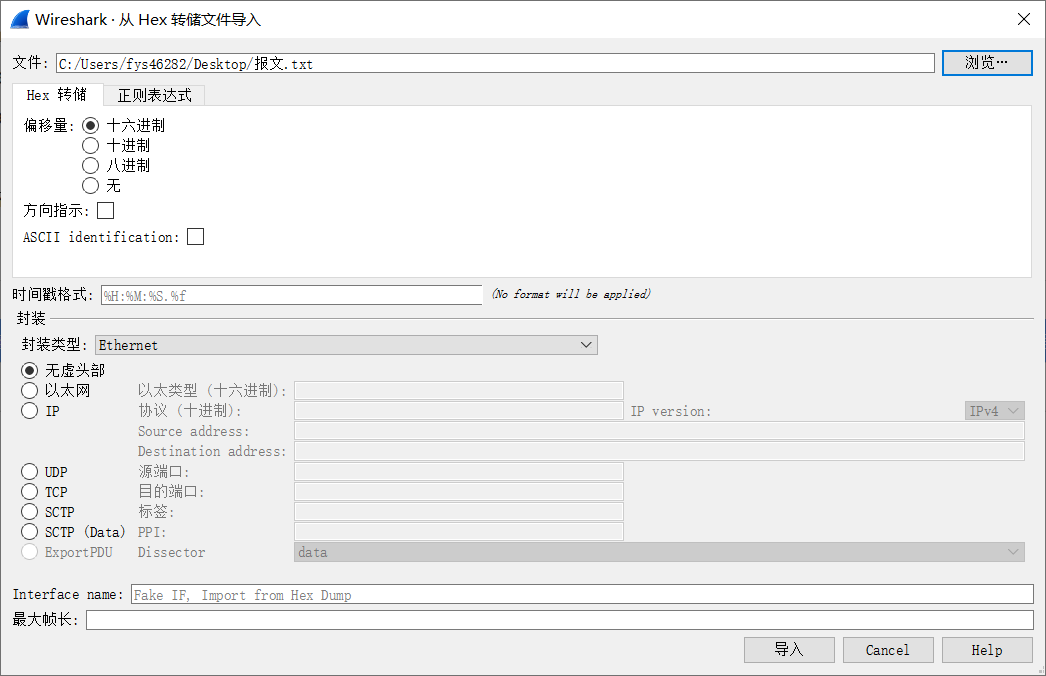Viewport: 1046px width, 676px height.
Task: Click the "(No format will be applied)" text
Action: coord(571,294)
